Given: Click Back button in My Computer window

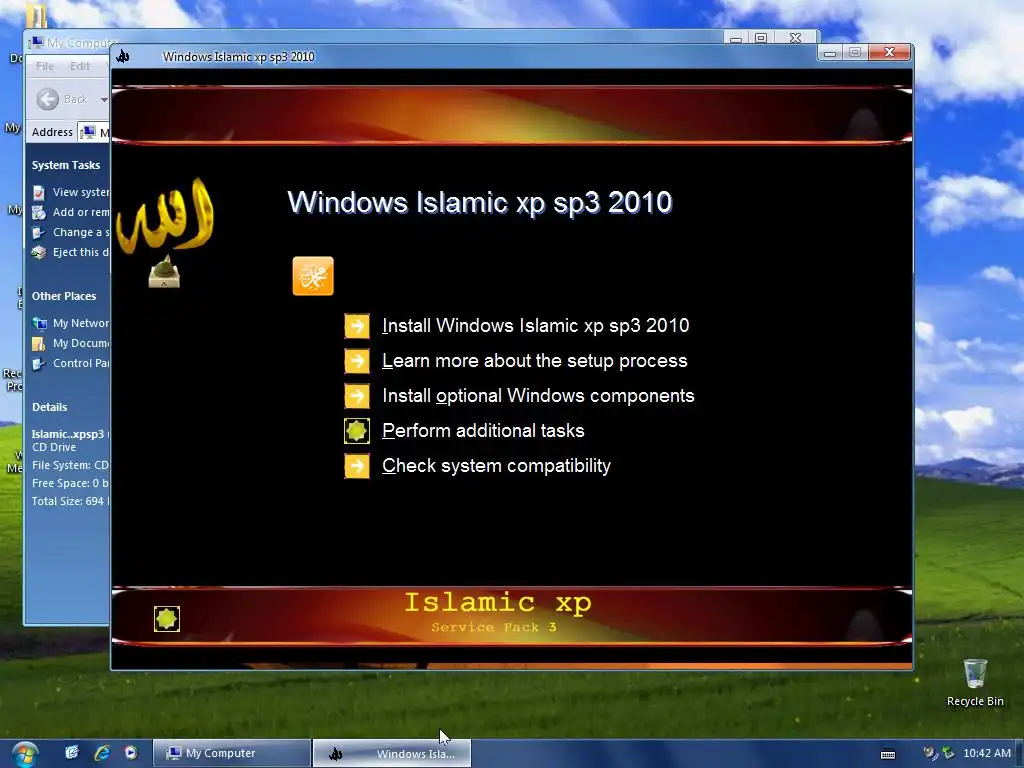Looking at the screenshot, I should tap(63, 99).
